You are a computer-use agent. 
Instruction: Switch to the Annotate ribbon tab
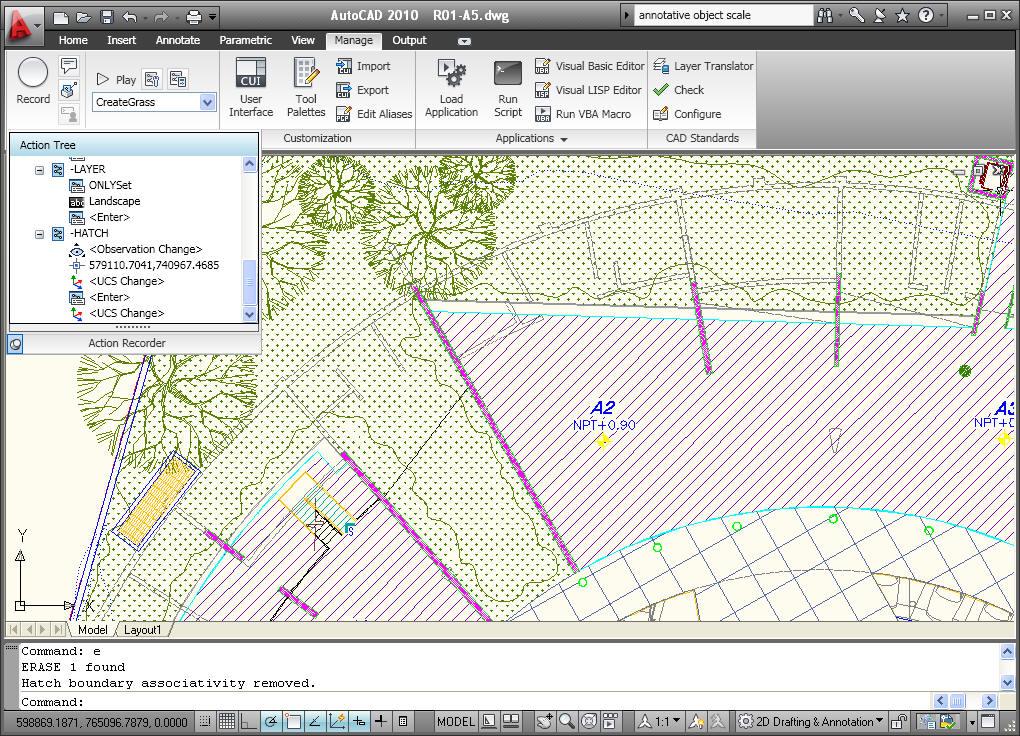click(x=178, y=40)
